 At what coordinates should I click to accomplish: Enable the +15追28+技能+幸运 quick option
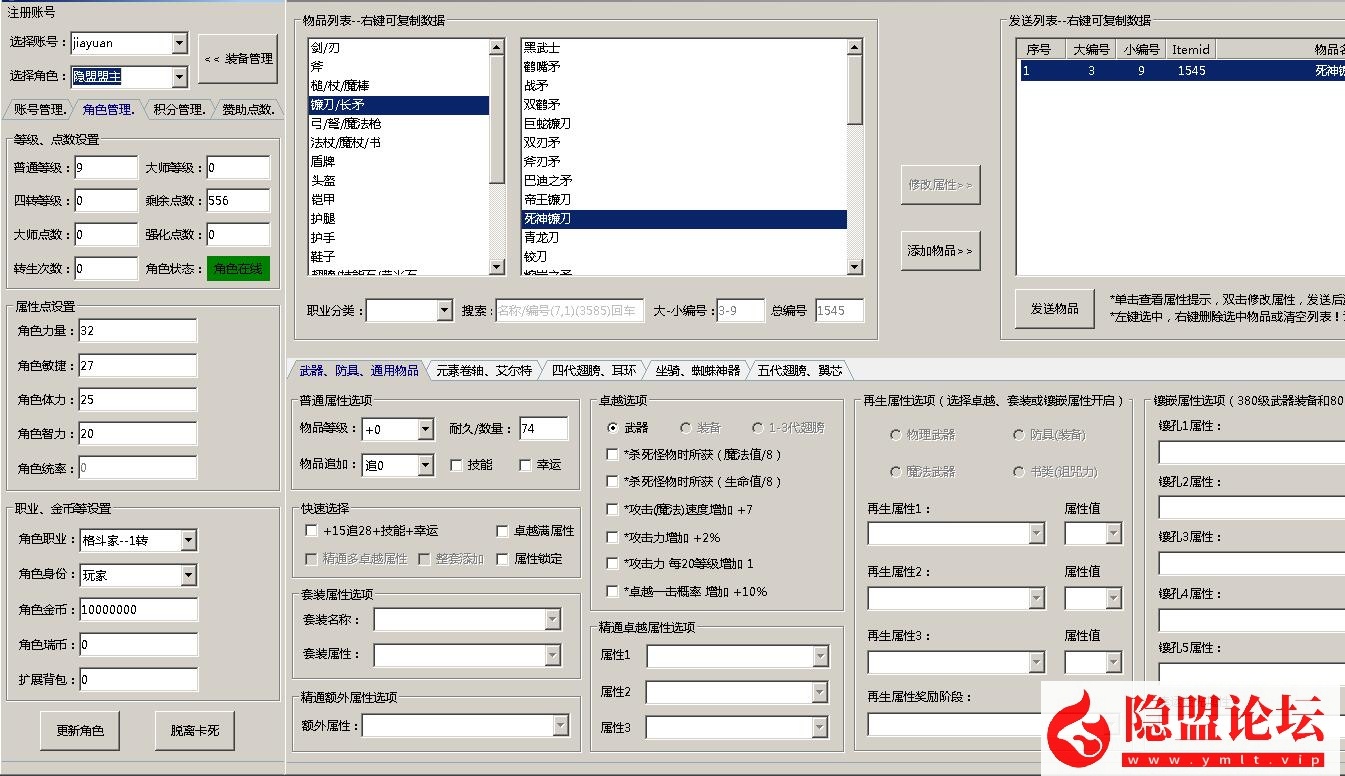click(x=311, y=531)
